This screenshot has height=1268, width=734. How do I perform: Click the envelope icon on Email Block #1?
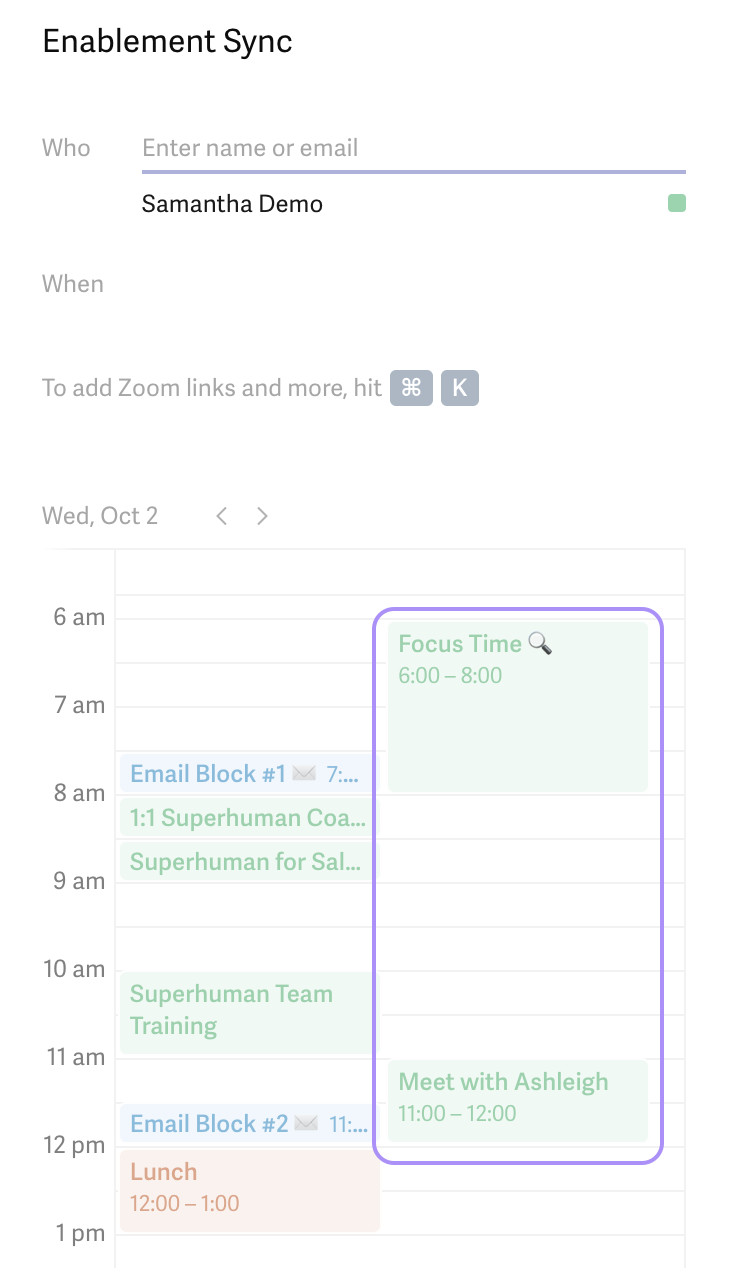(x=304, y=774)
